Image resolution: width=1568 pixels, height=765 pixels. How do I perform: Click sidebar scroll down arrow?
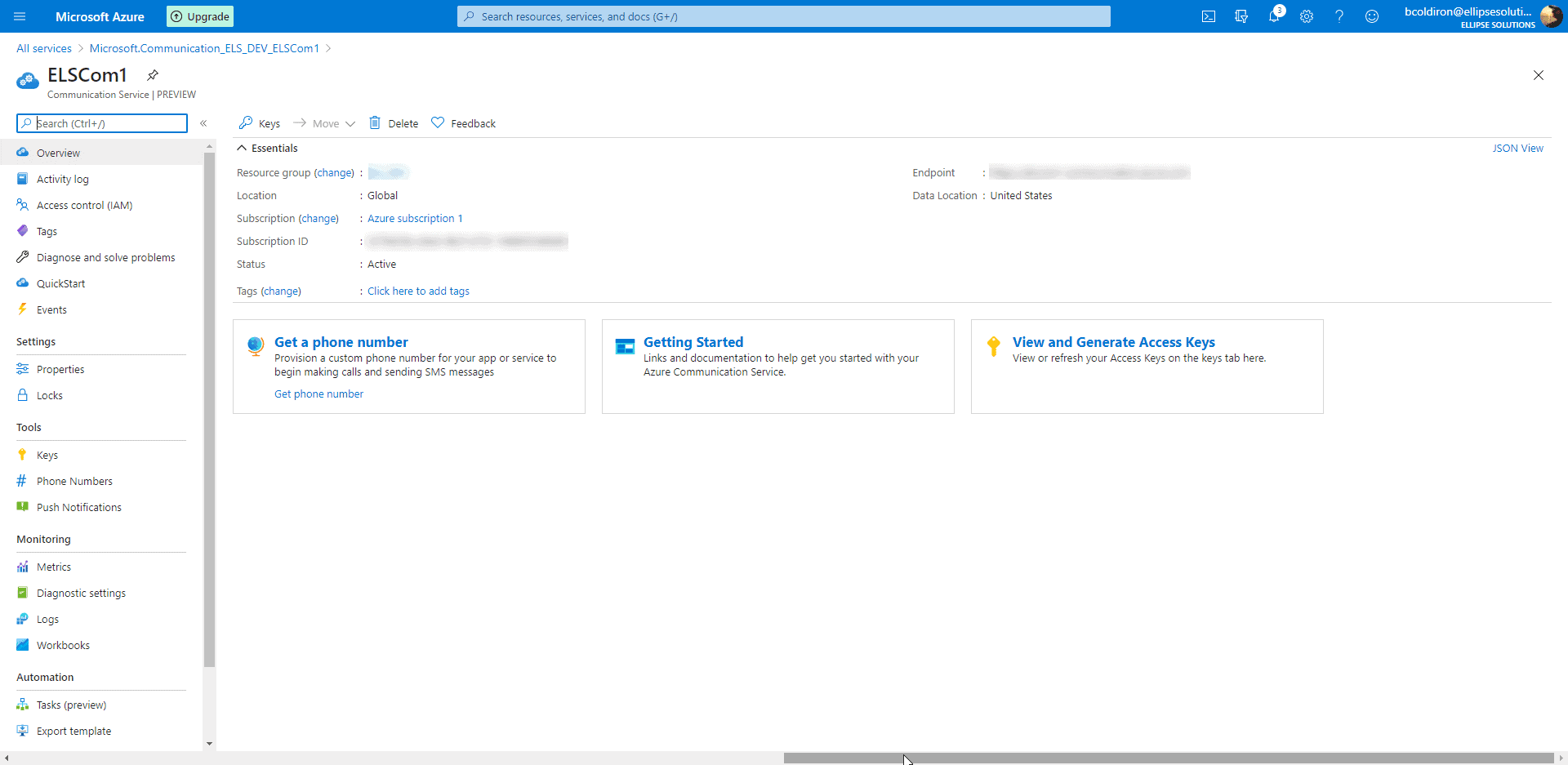point(209,744)
